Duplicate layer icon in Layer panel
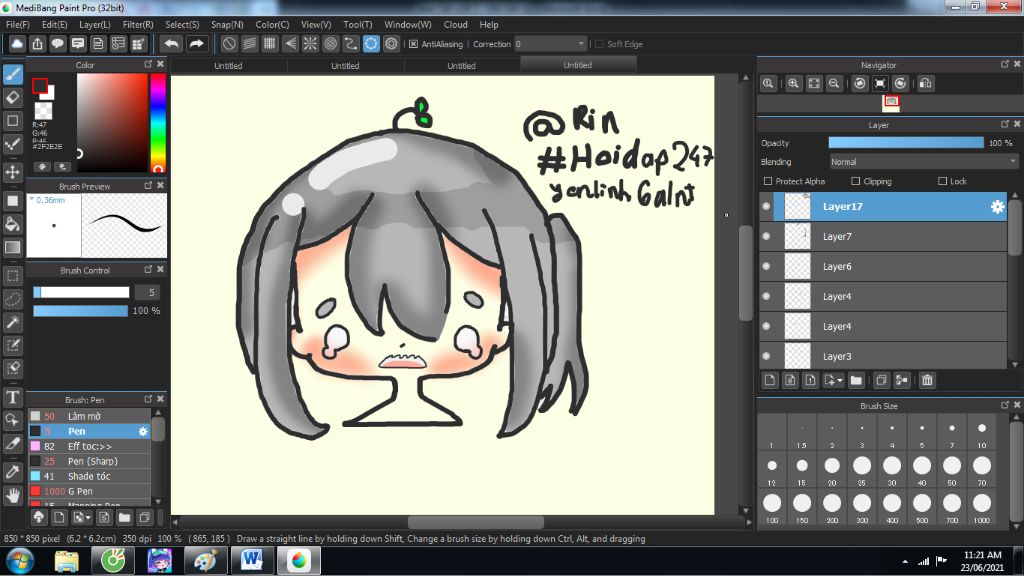 tap(881, 380)
